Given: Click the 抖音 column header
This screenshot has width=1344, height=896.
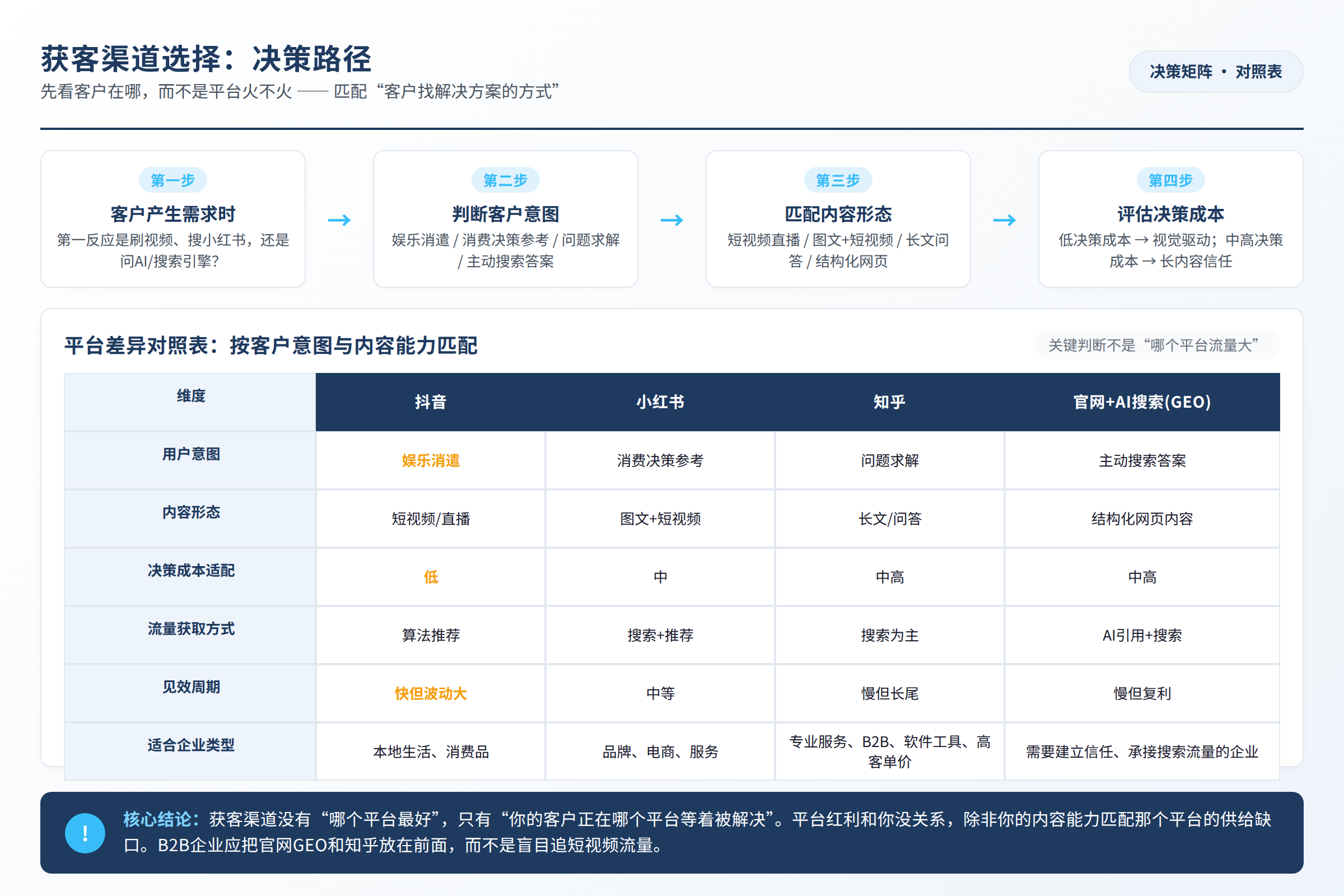Looking at the screenshot, I should [x=430, y=402].
